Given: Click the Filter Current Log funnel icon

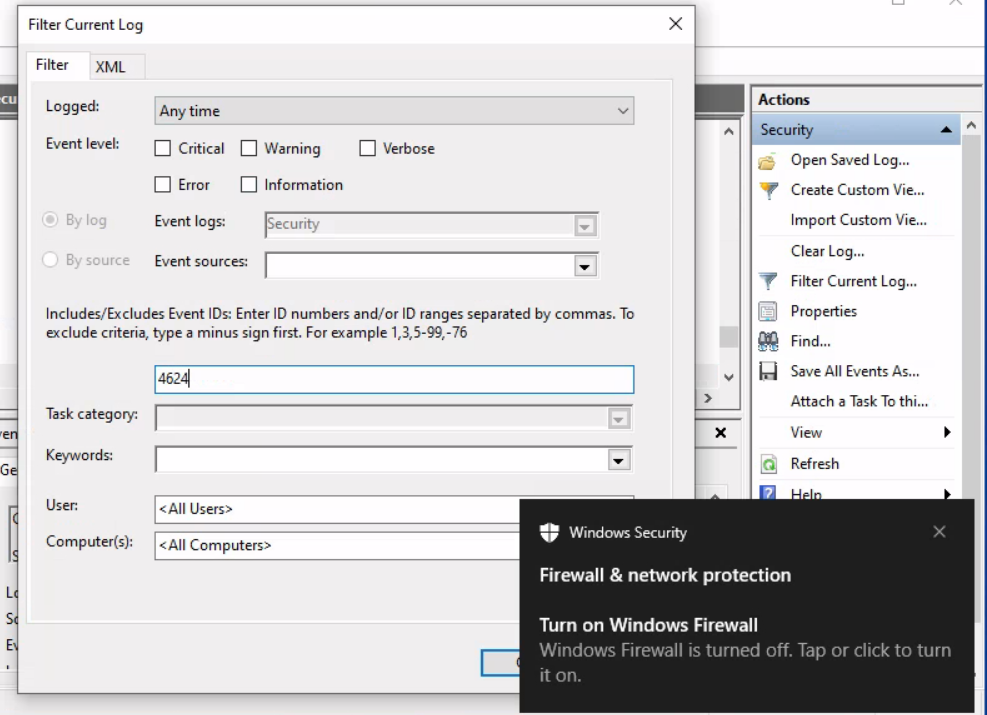Looking at the screenshot, I should pos(768,281).
